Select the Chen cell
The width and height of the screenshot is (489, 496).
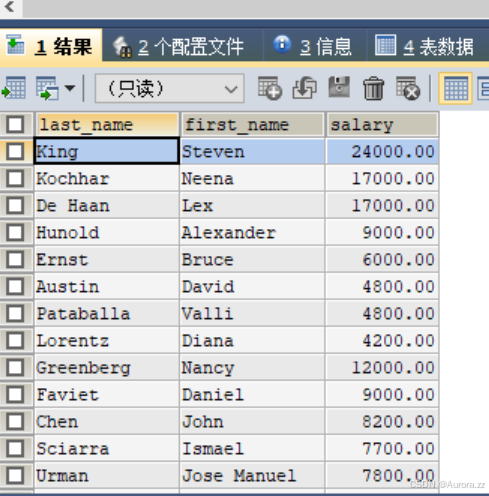[107, 422]
